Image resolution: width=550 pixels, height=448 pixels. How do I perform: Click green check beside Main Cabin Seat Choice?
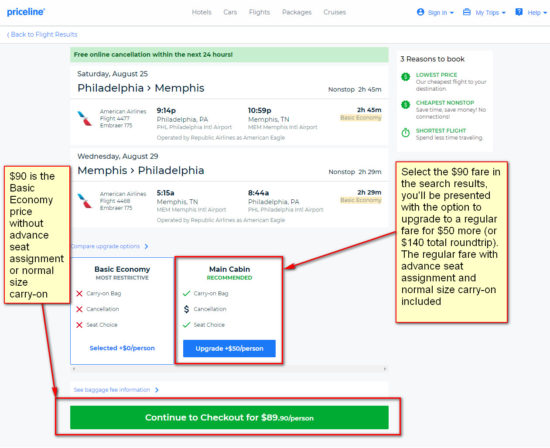coord(187,325)
